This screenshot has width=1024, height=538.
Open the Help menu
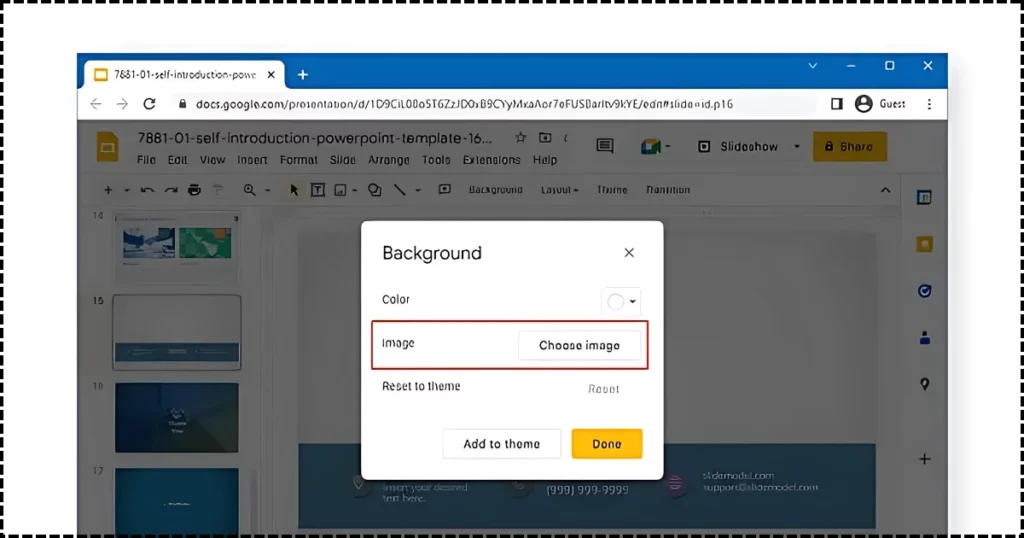click(x=545, y=160)
